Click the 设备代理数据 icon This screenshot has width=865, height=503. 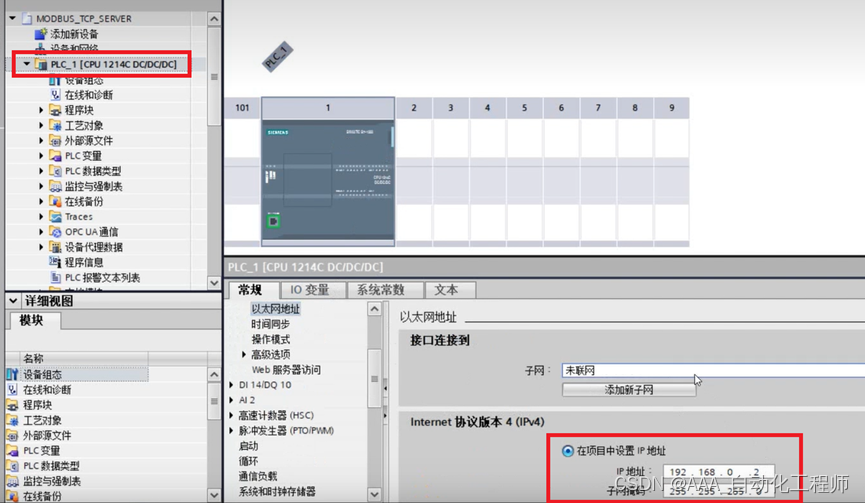(55, 247)
